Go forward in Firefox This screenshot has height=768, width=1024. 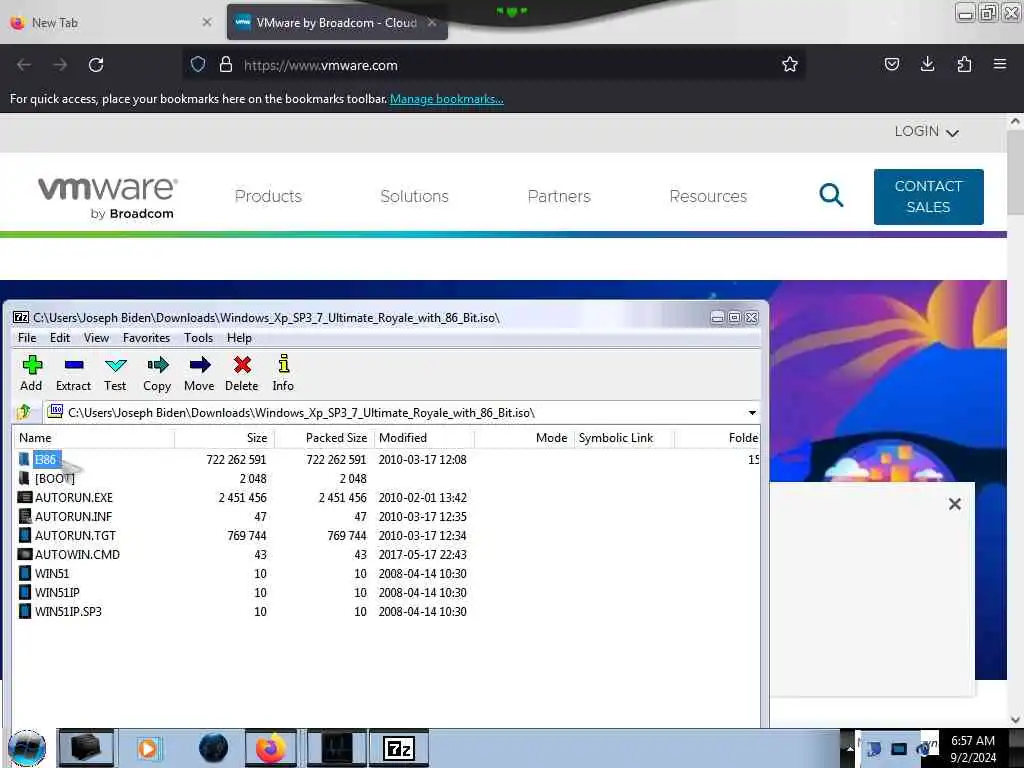(x=59, y=65)
